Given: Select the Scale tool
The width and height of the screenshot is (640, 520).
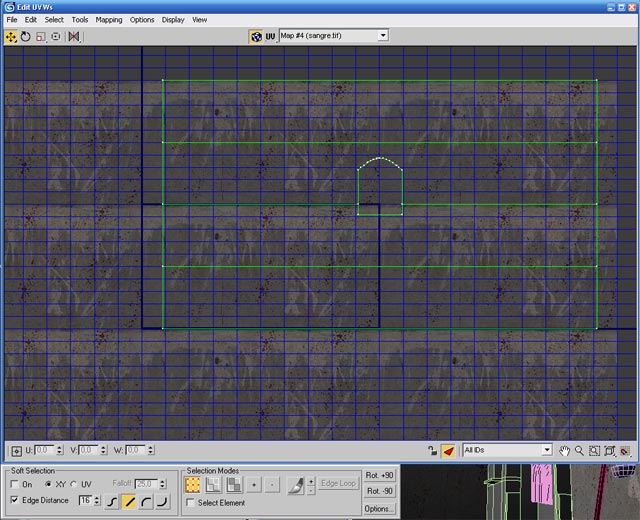Looking at the screenshot, I should click(x=41, y=37).
